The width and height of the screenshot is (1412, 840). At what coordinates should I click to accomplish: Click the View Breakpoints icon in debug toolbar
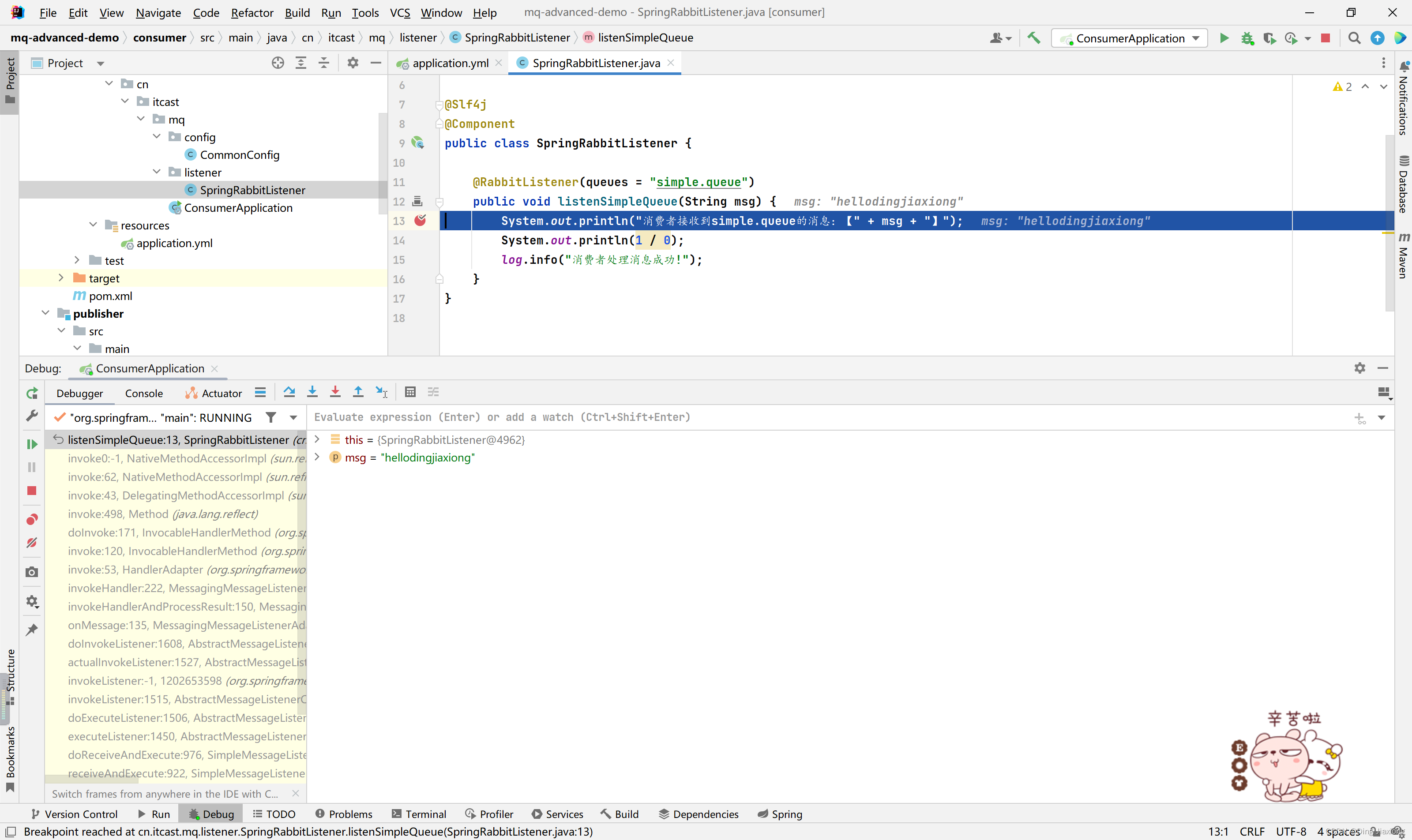tap(31, 519)
